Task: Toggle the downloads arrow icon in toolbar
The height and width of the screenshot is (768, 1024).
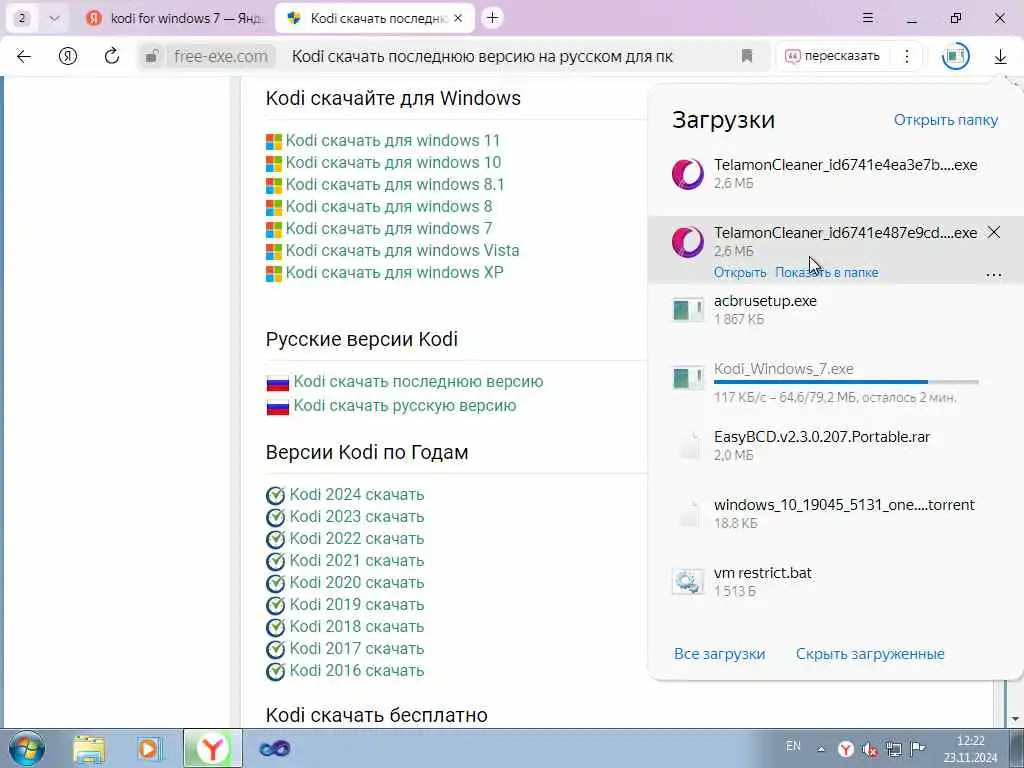Action: (x=1000, y=57)
